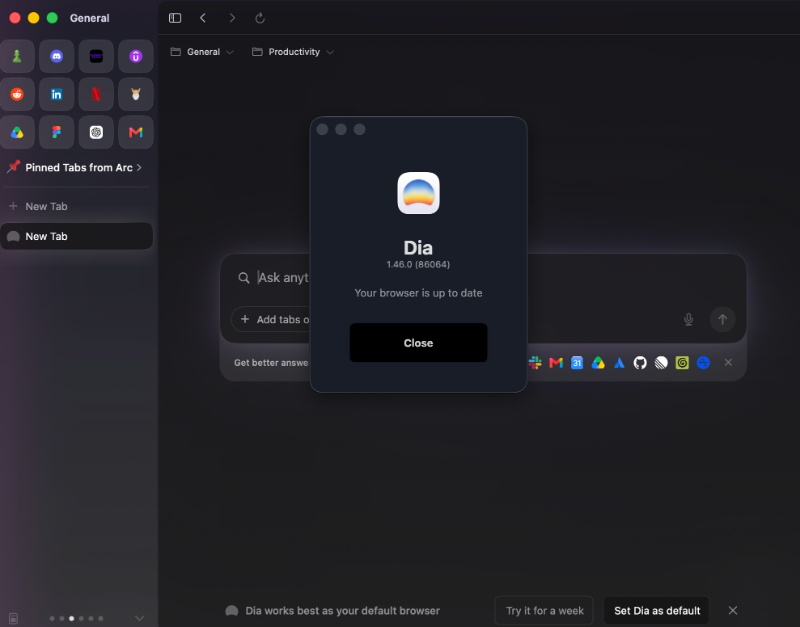Click the GitHub integration icon

[640, 362]
